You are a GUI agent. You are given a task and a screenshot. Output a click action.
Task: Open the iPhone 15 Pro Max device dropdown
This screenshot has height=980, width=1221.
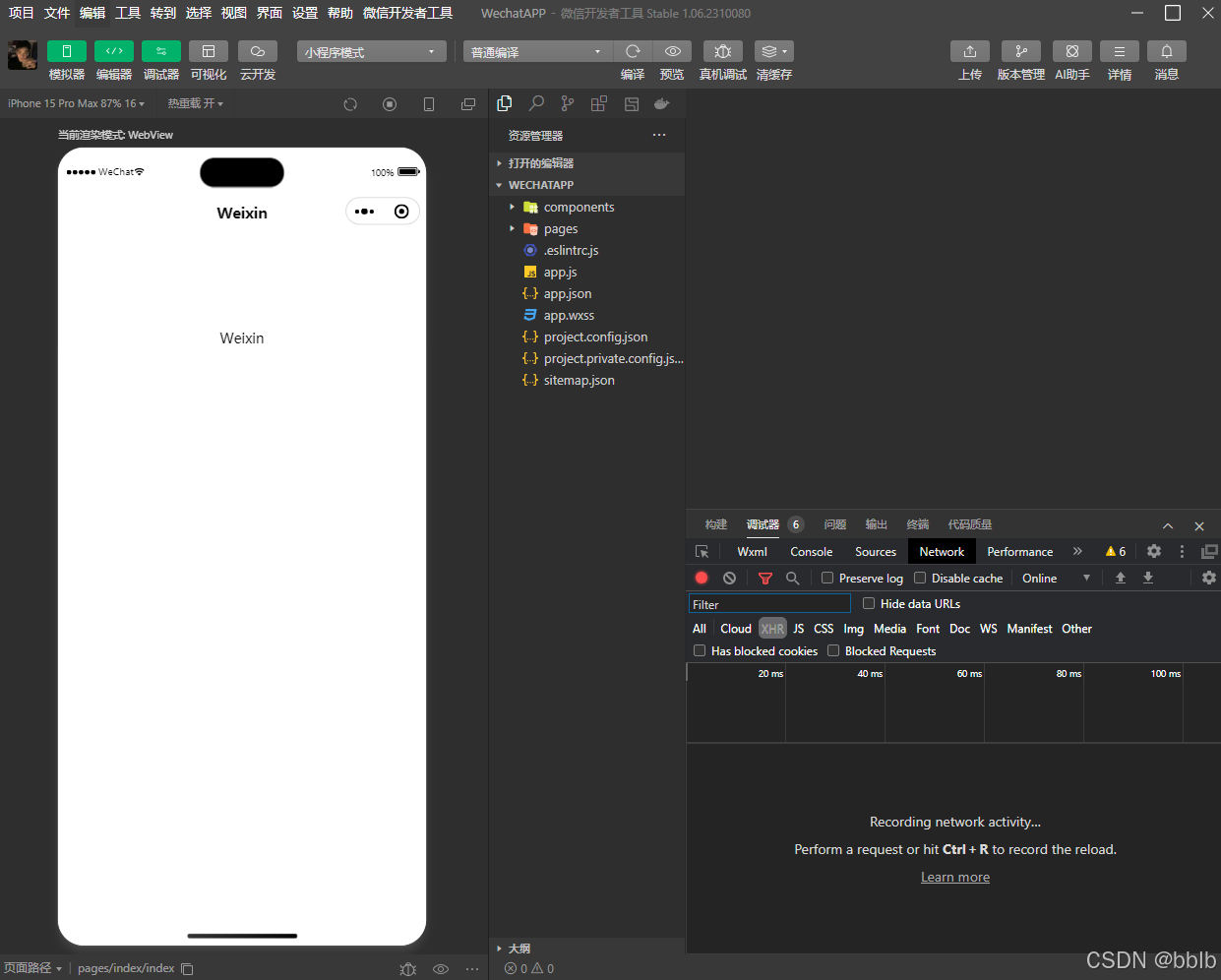click(77, 103)
